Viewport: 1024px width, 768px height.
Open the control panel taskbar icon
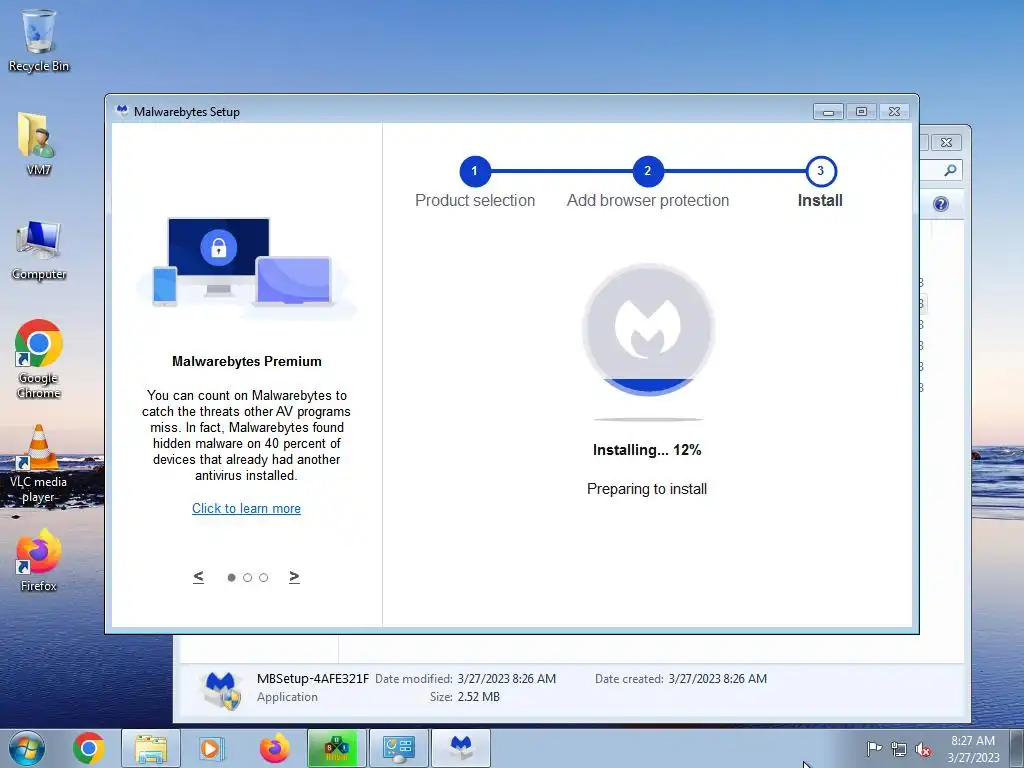tap(398, 748)
